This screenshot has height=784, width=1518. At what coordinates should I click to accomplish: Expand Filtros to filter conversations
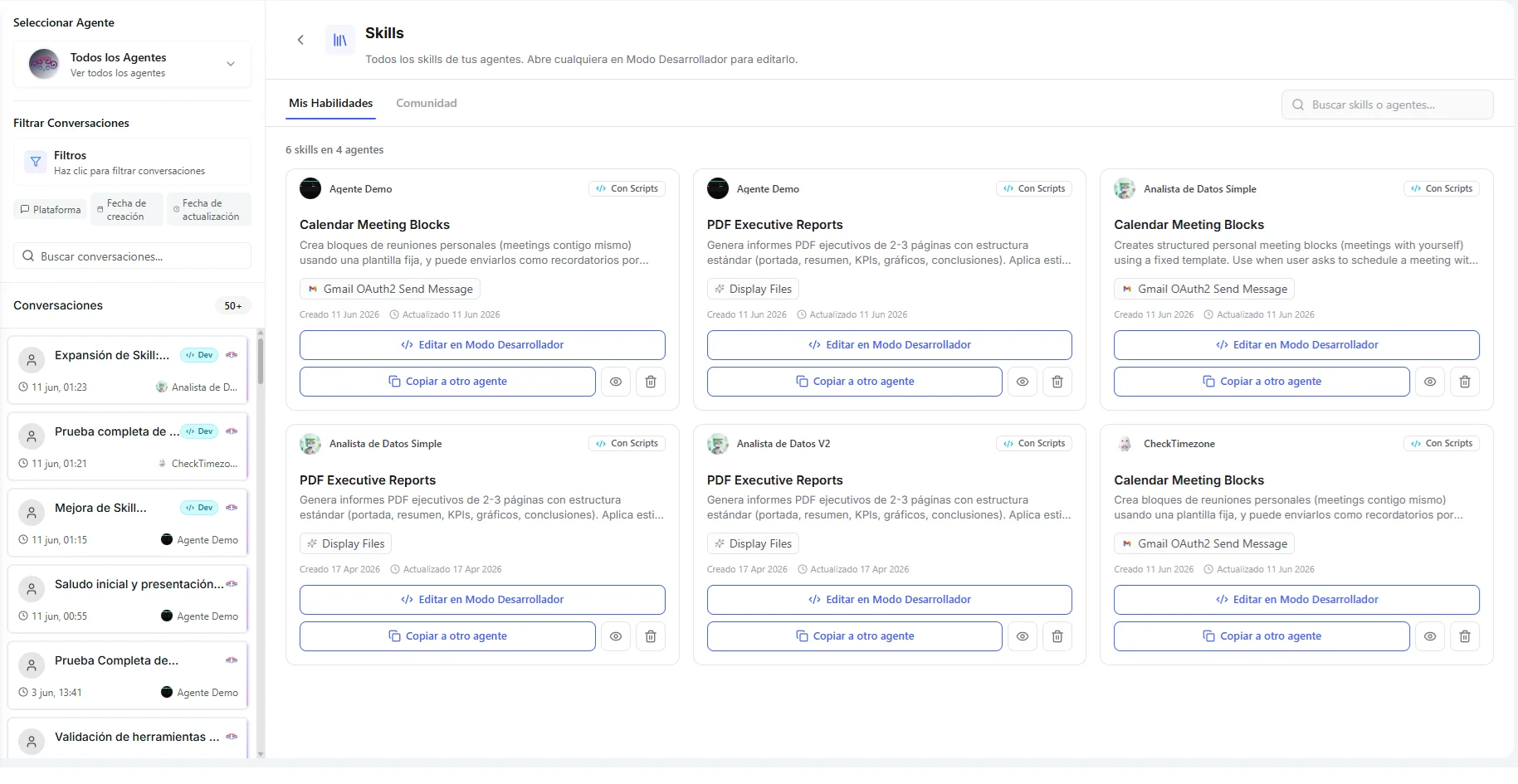click(x=132, y=162)
